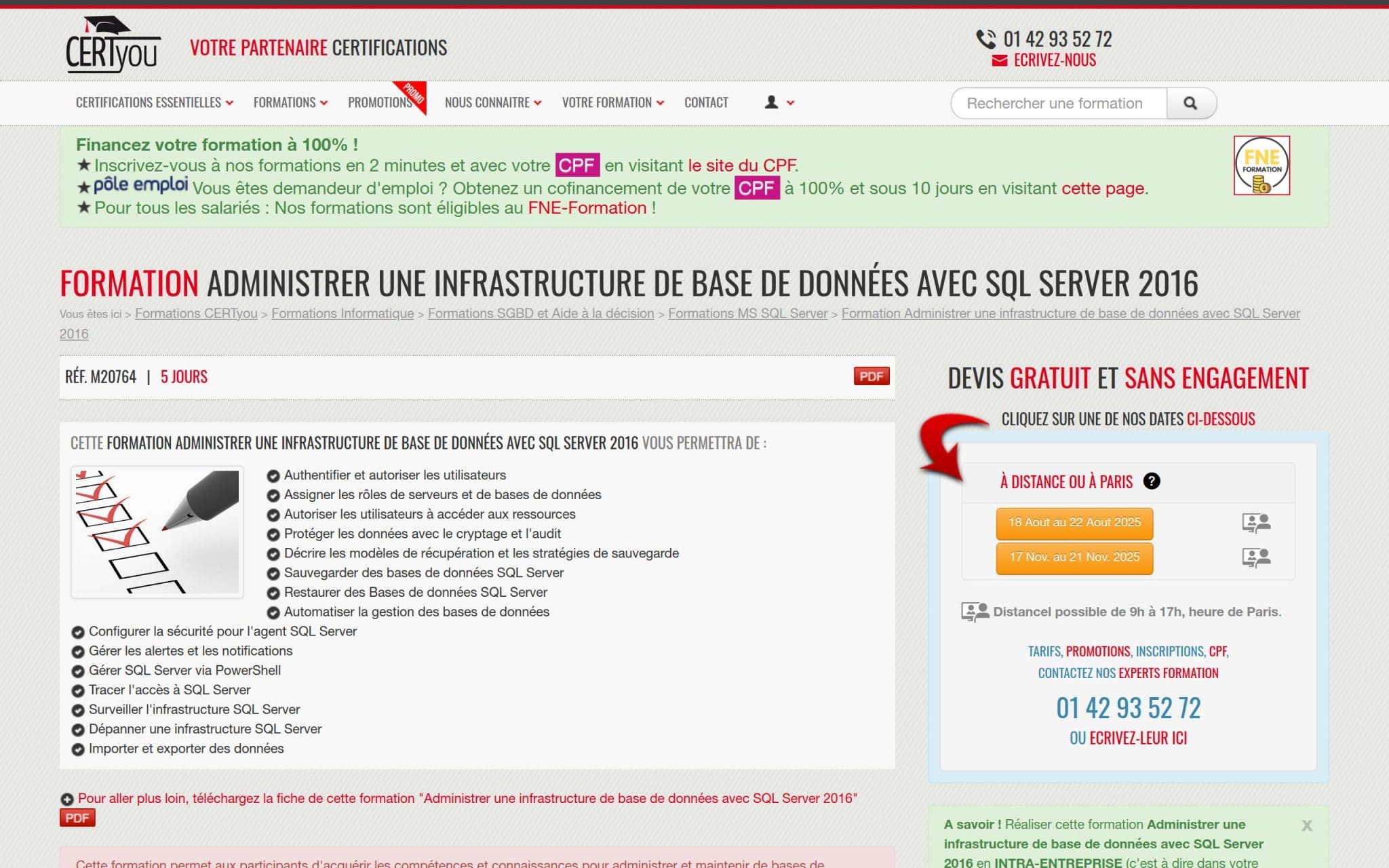Screen dimensions: 1389x868
Task: Expand Certifications Essentielles menu
Action: click(x=155, y=102)
